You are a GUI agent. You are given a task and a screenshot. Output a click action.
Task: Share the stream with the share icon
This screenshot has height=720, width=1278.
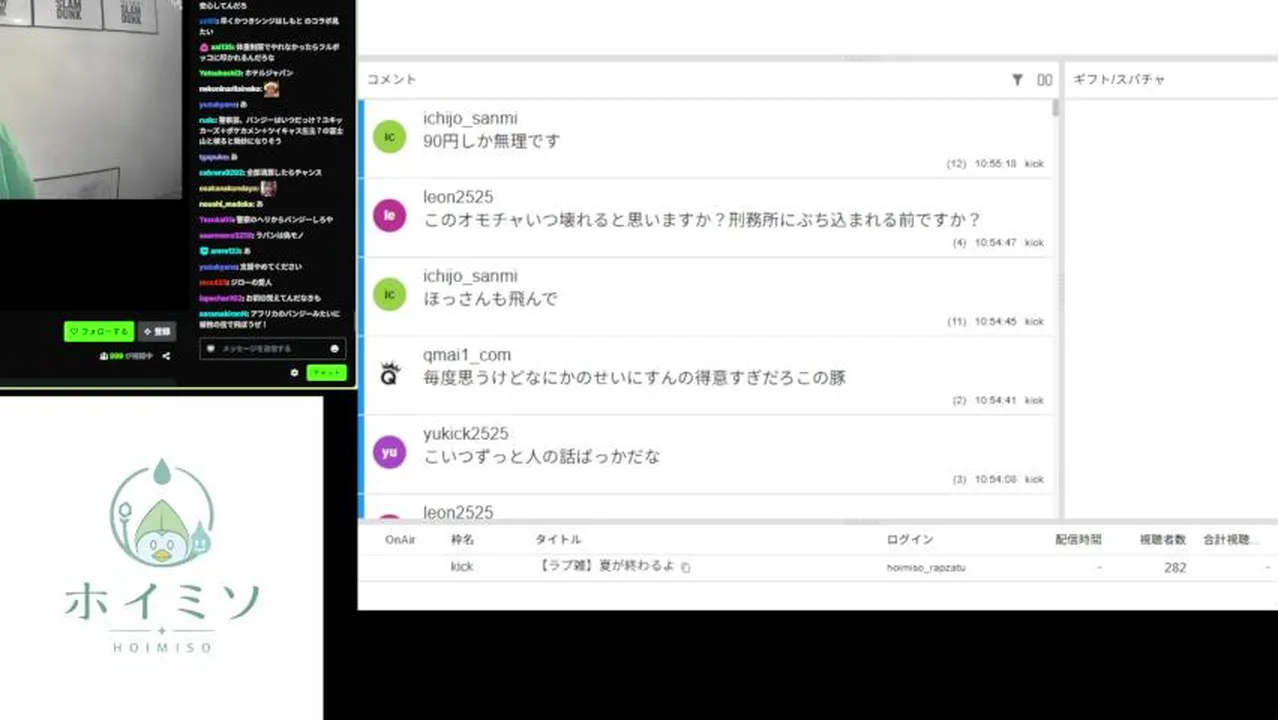[166, 356]
